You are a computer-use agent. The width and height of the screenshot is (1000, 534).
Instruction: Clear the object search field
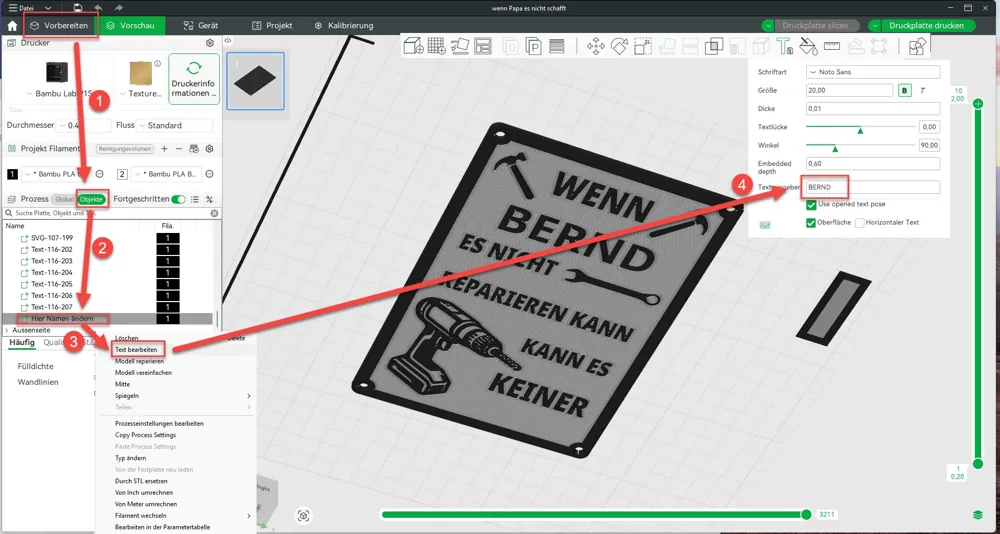[214, 213]
